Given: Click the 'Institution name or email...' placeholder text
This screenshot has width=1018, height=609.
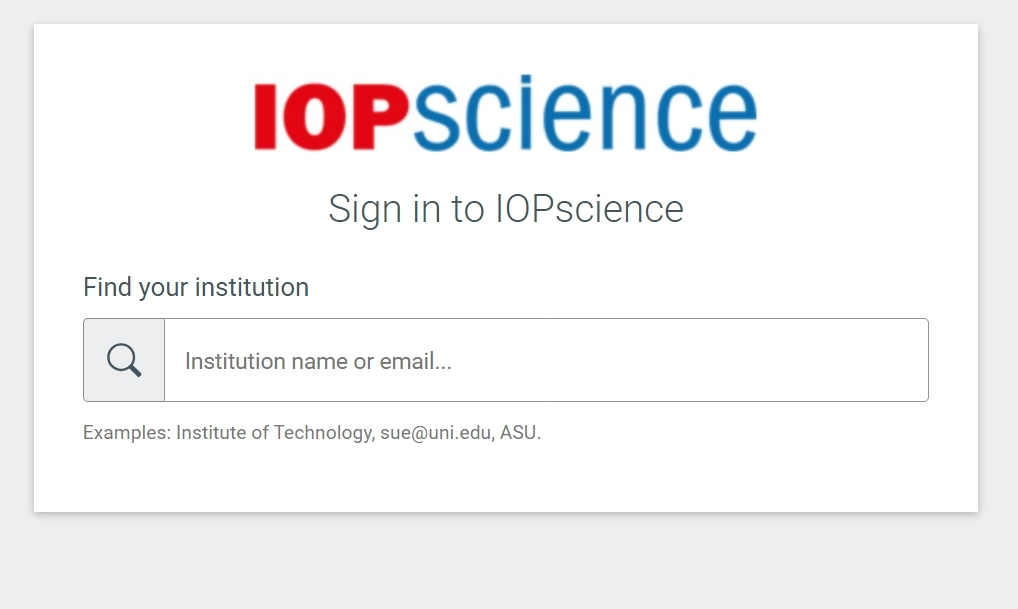Looking at the screenshot, I should (318, 361).
